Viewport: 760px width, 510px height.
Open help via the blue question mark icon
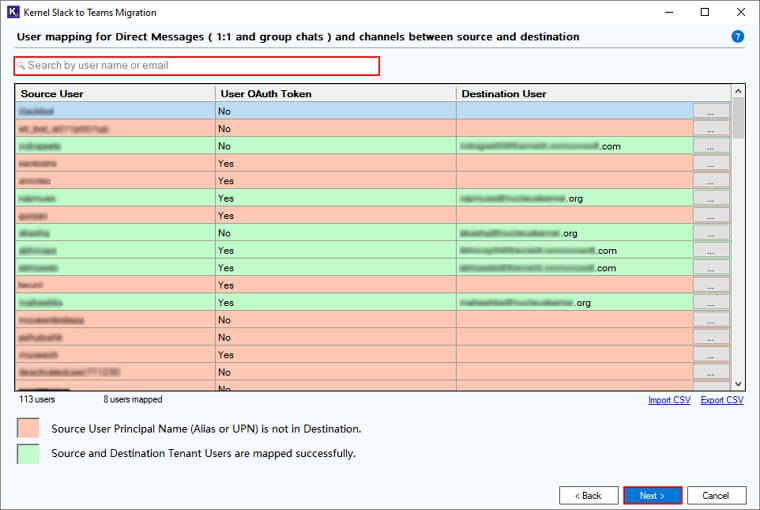click(x=737, y=36)
